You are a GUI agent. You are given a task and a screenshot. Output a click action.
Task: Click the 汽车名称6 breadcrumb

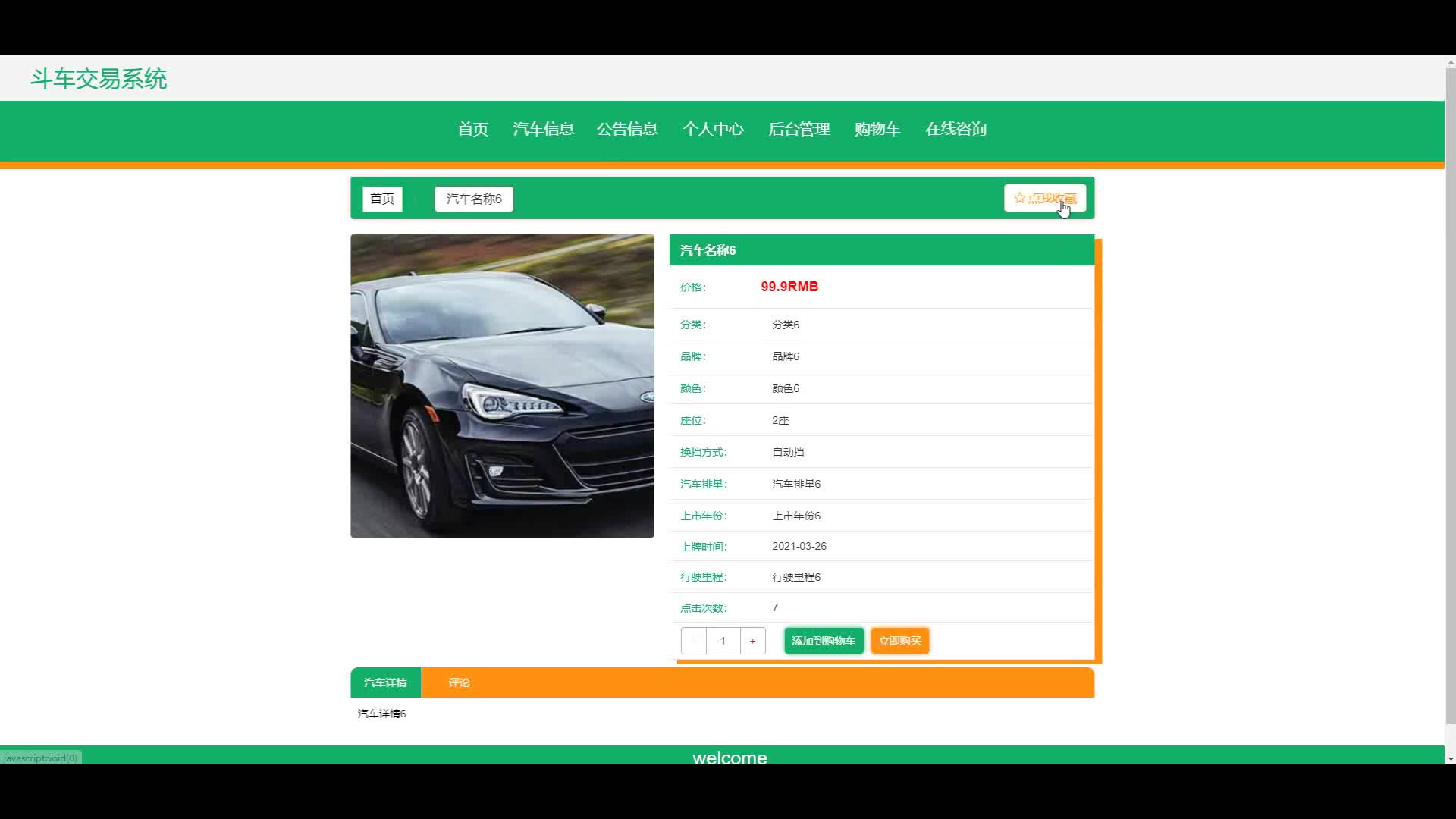(x=474, y=199)
